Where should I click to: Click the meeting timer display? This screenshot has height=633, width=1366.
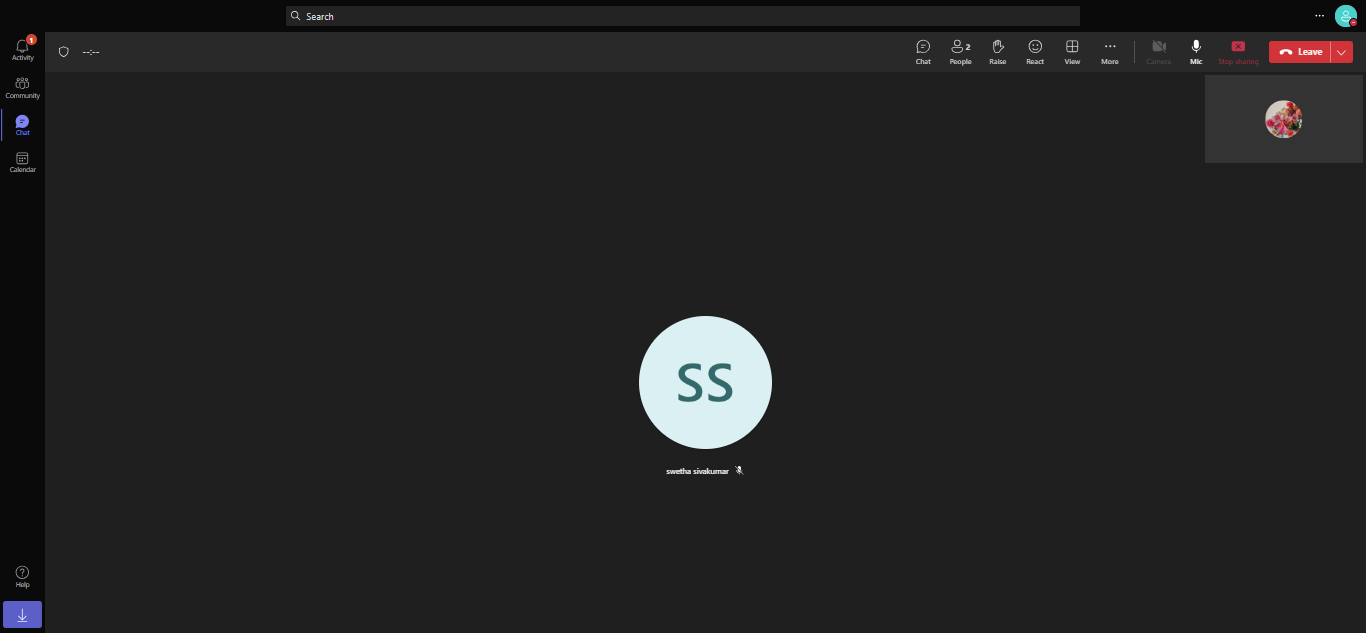pyautogui.click(x=91, y=52)
